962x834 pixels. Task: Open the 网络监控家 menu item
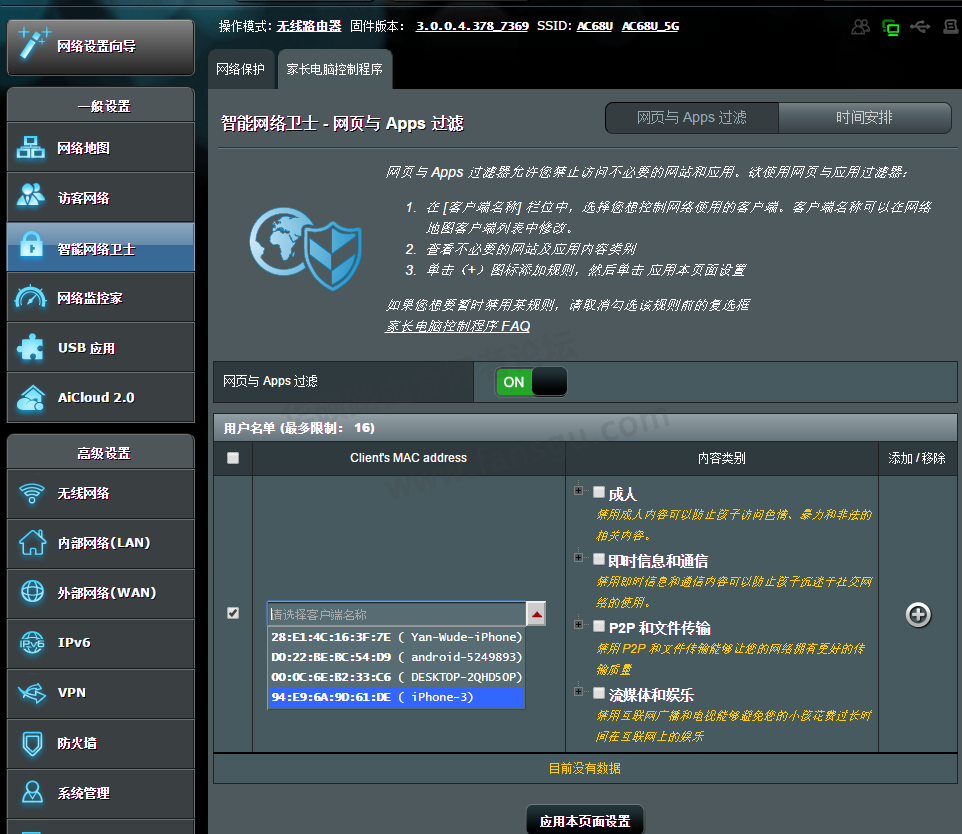(x=101, y=298)
